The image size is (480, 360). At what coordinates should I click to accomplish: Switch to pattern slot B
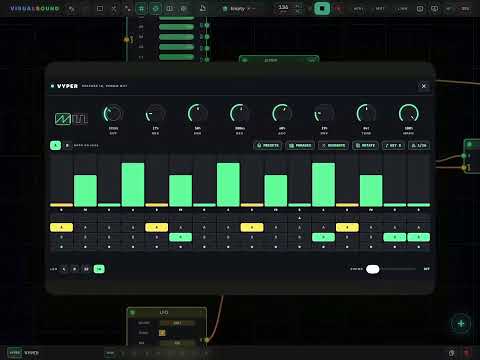pos(67,145)
